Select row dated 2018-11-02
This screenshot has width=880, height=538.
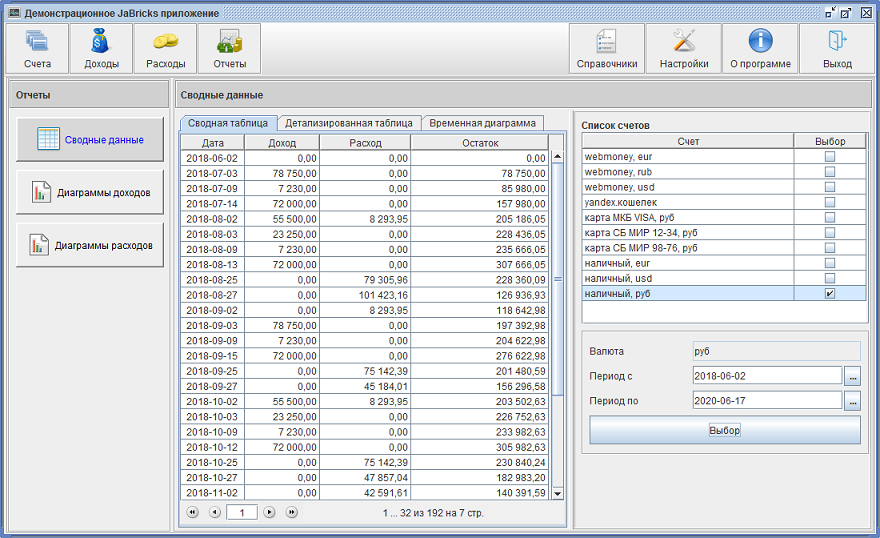pos(364,493)
